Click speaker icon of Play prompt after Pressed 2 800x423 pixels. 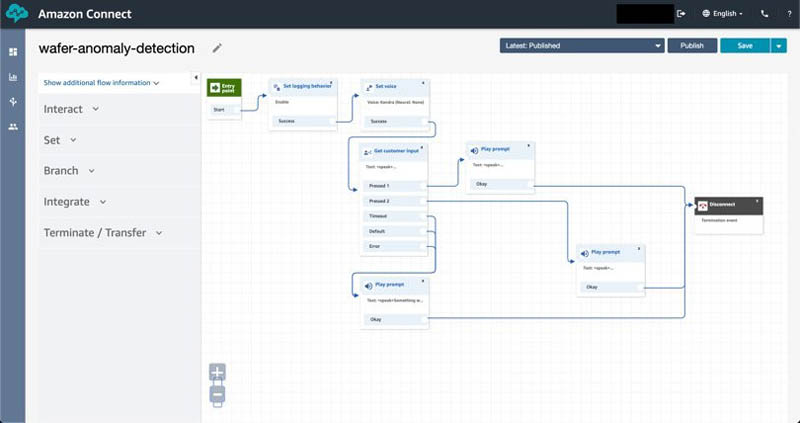coord(585,254)
